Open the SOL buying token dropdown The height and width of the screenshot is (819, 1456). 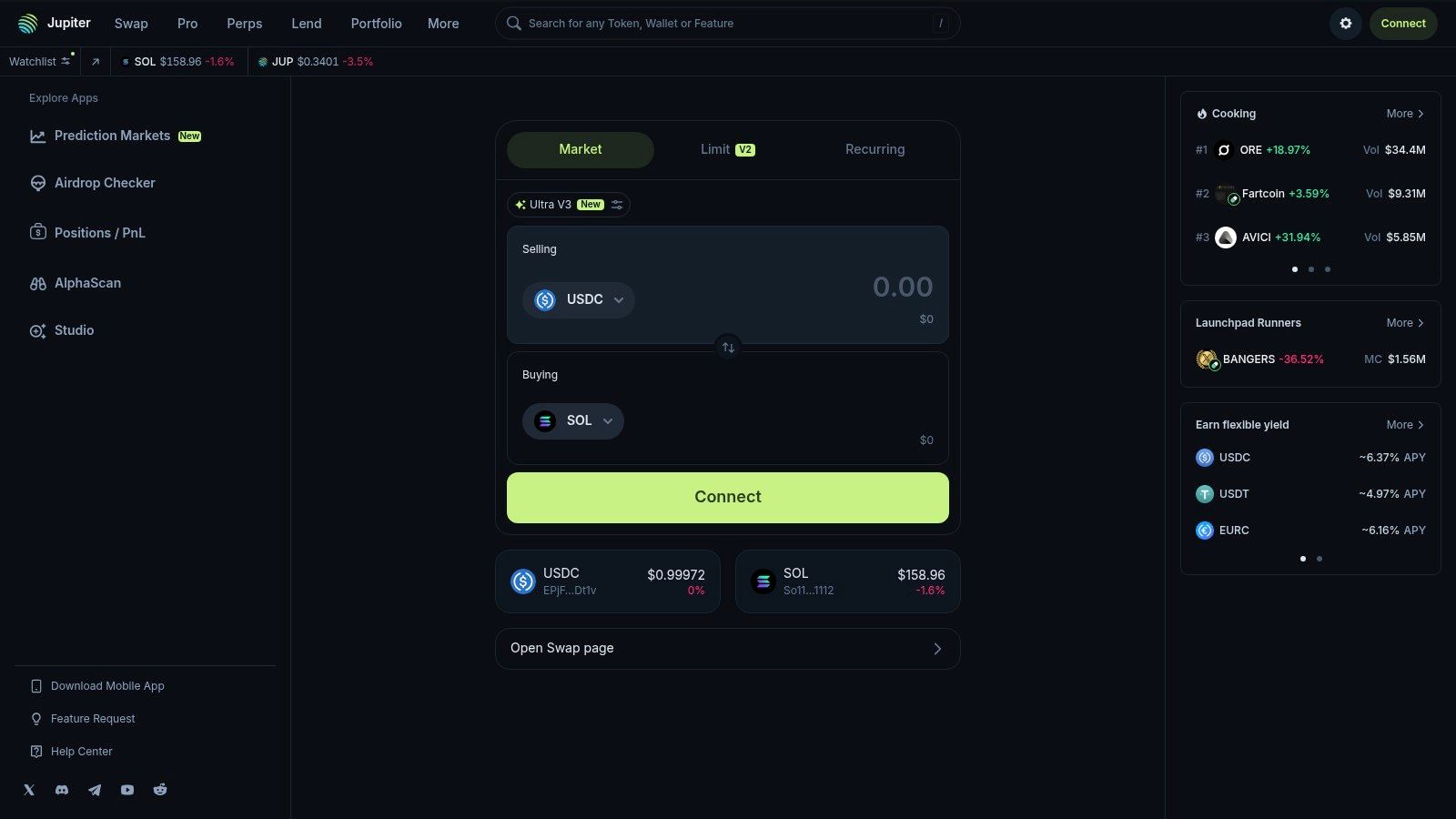tap(573, 421)
